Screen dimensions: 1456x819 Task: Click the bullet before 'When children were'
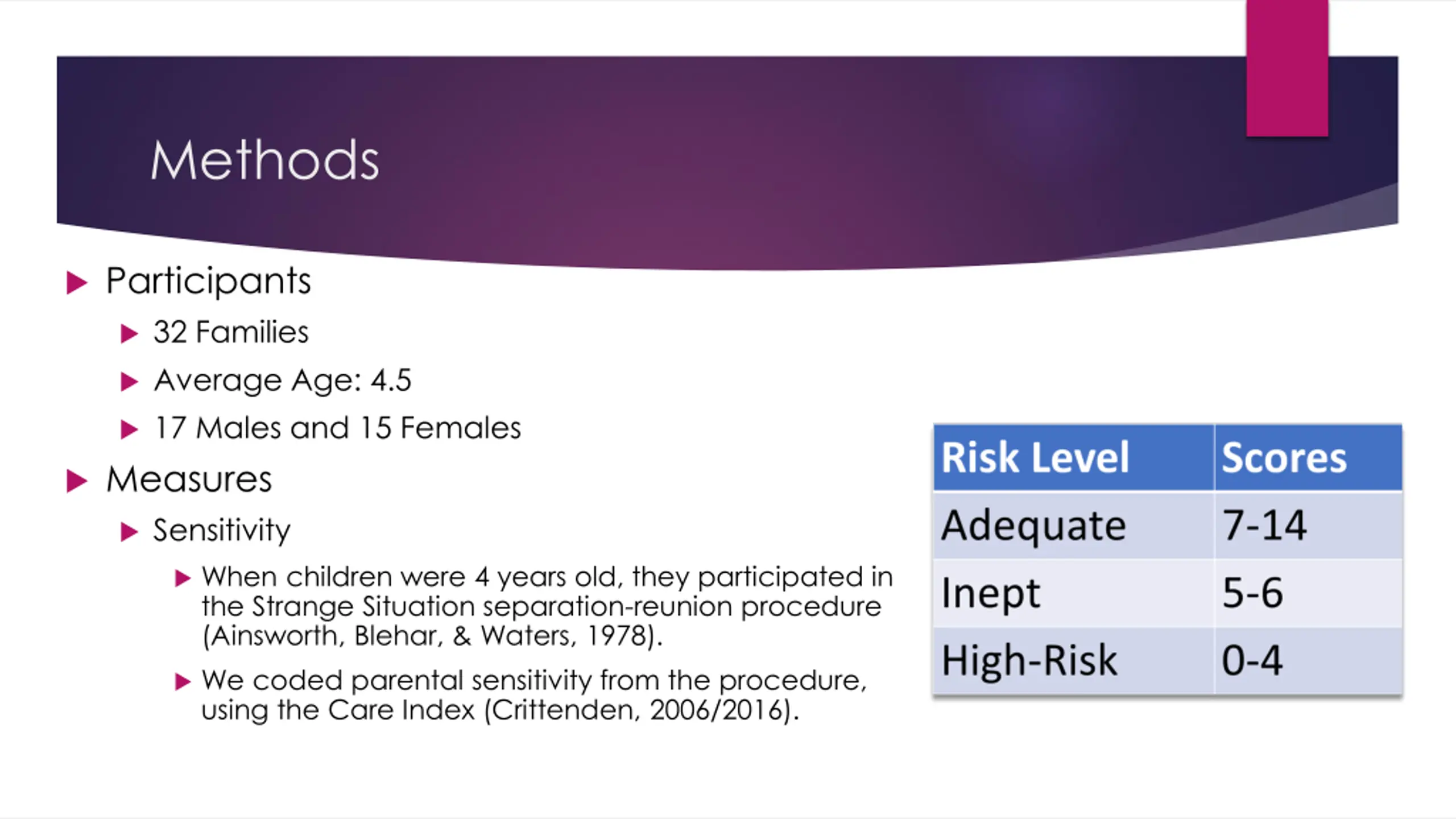[182, 579]
